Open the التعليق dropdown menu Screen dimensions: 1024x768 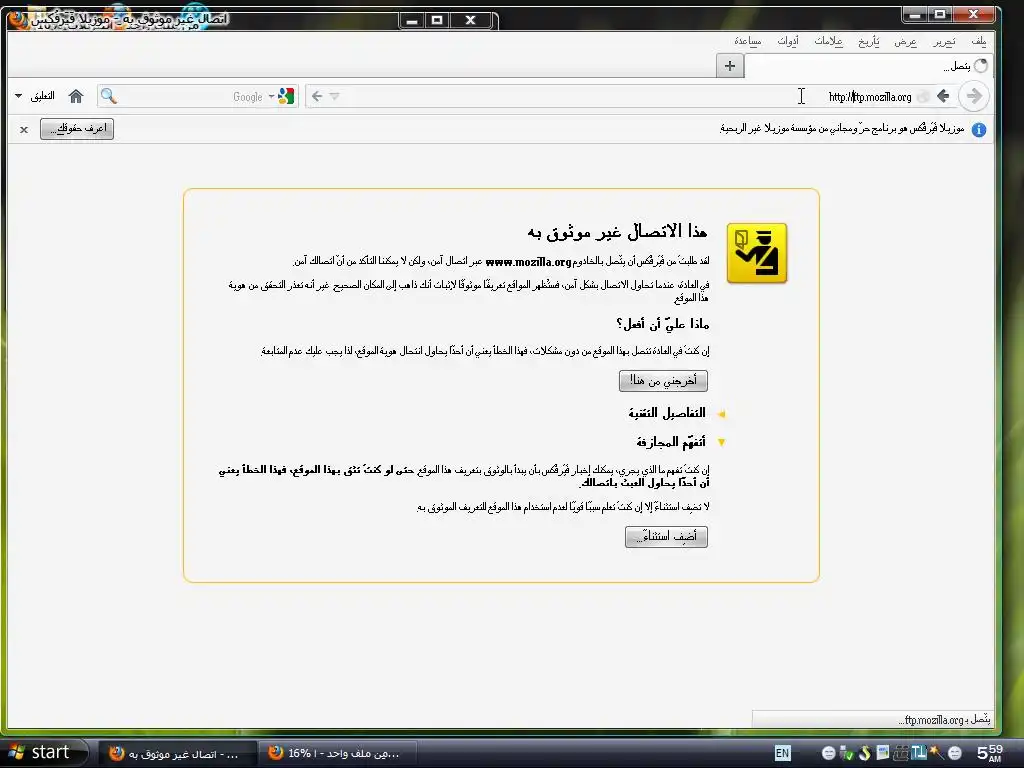coord(35,96)
